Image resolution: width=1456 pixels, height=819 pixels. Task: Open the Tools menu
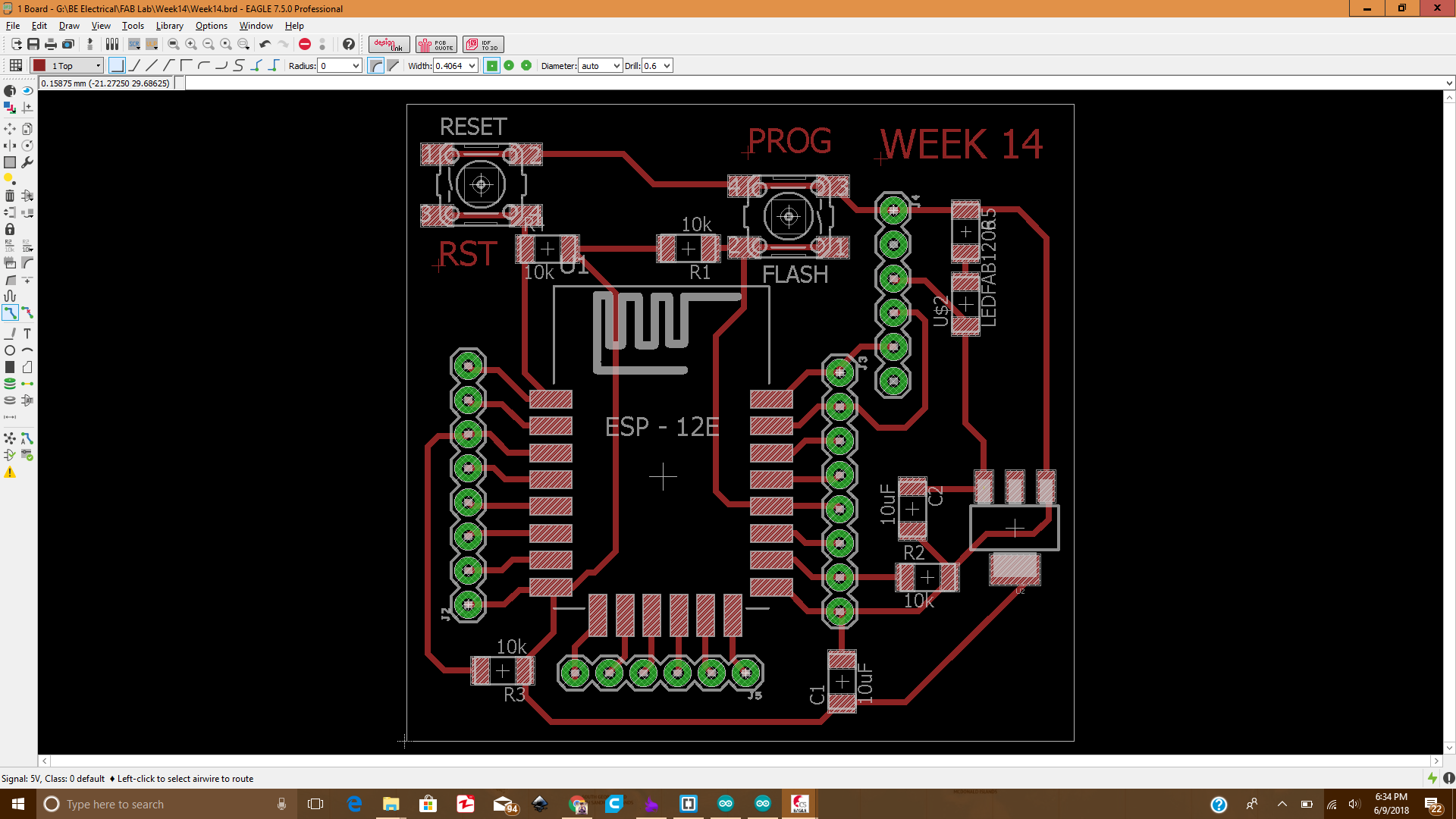tap(133, 26)
